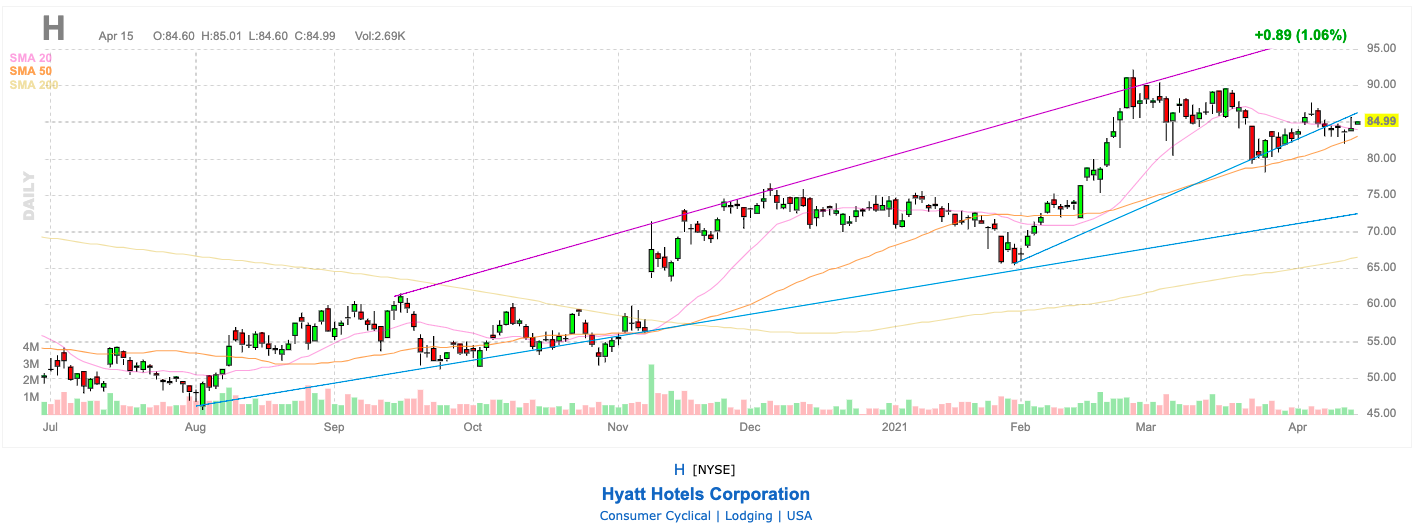Click the 70.00 price axis label
This screenshot has height=525, width=1416.
point(1382,231)
